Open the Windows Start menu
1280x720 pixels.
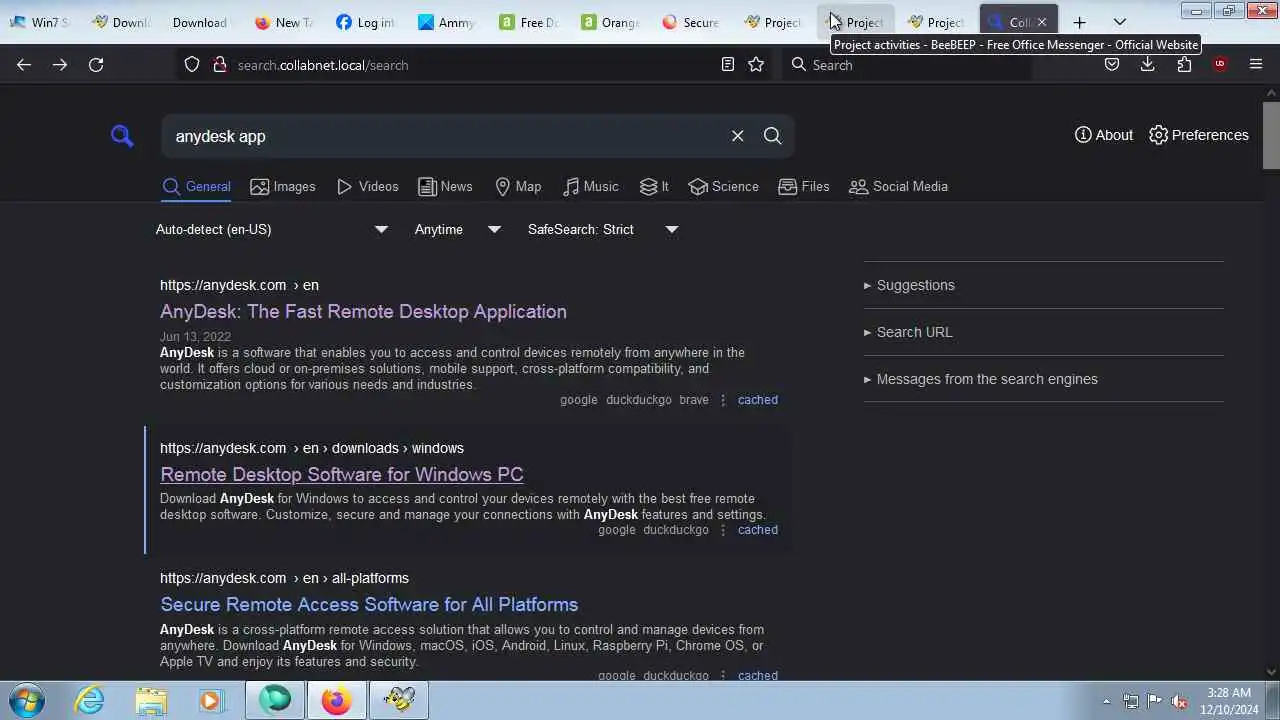pyautogui.click(x=26, y=700)
